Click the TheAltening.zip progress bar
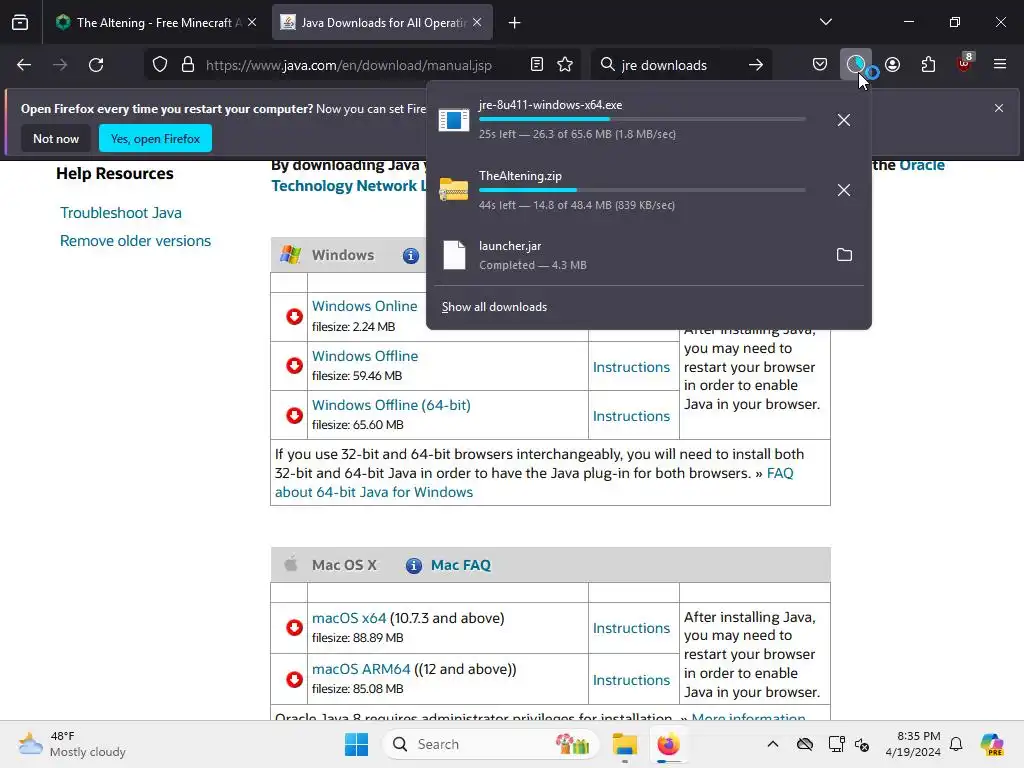Viewport: 1024px width, 768px height. coord(642,190)
